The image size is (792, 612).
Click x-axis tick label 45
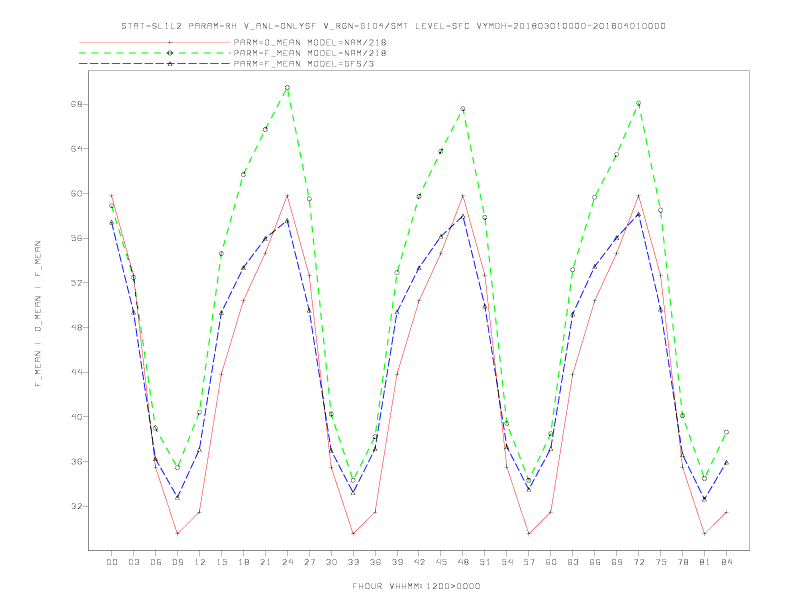tap(441, 562)
